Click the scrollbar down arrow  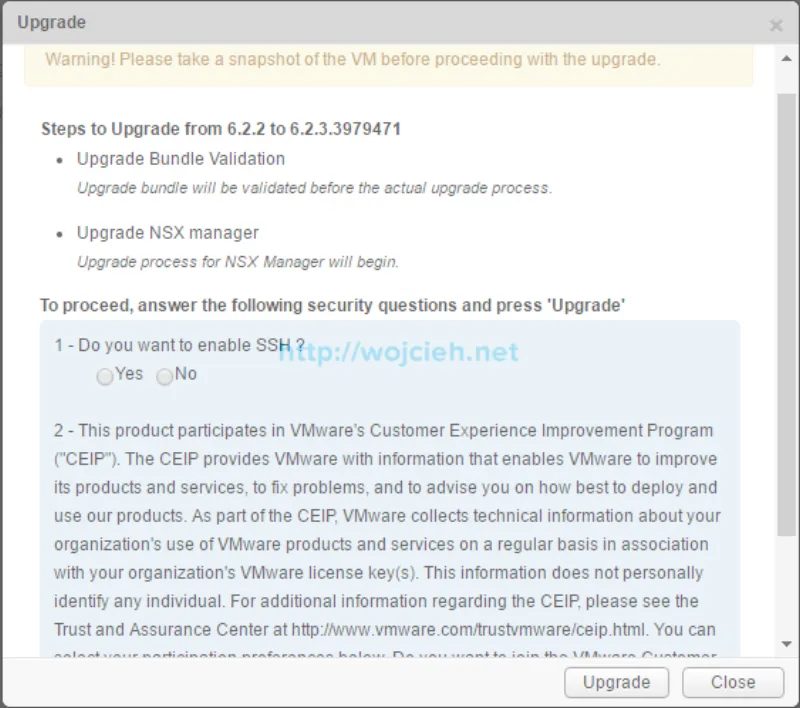788,644
